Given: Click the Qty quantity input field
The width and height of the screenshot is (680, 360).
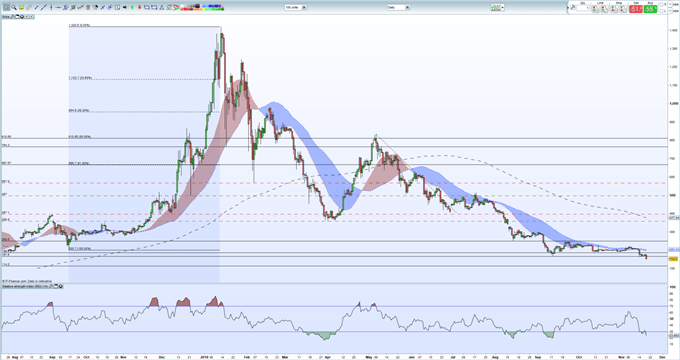Looking at the screenshot, I should coord(583,8).
